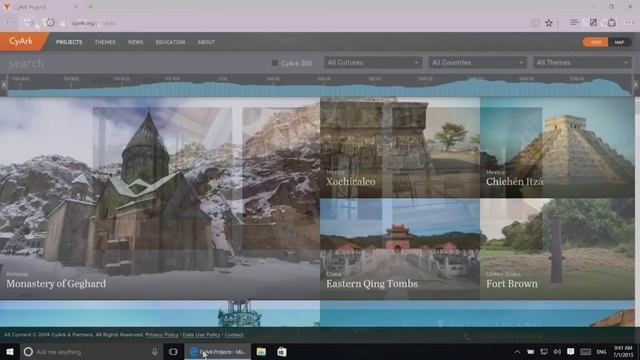Open File Explorer from the taskbar

261,351
